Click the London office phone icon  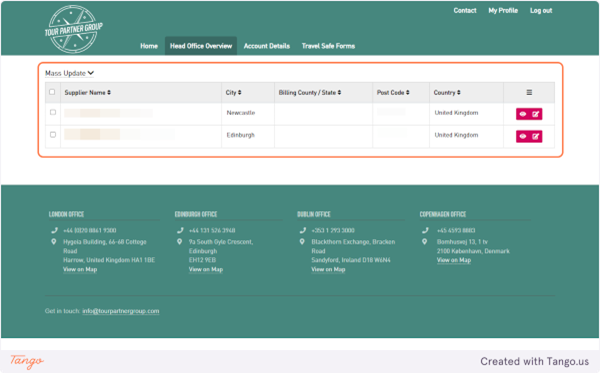pos(54,230)
